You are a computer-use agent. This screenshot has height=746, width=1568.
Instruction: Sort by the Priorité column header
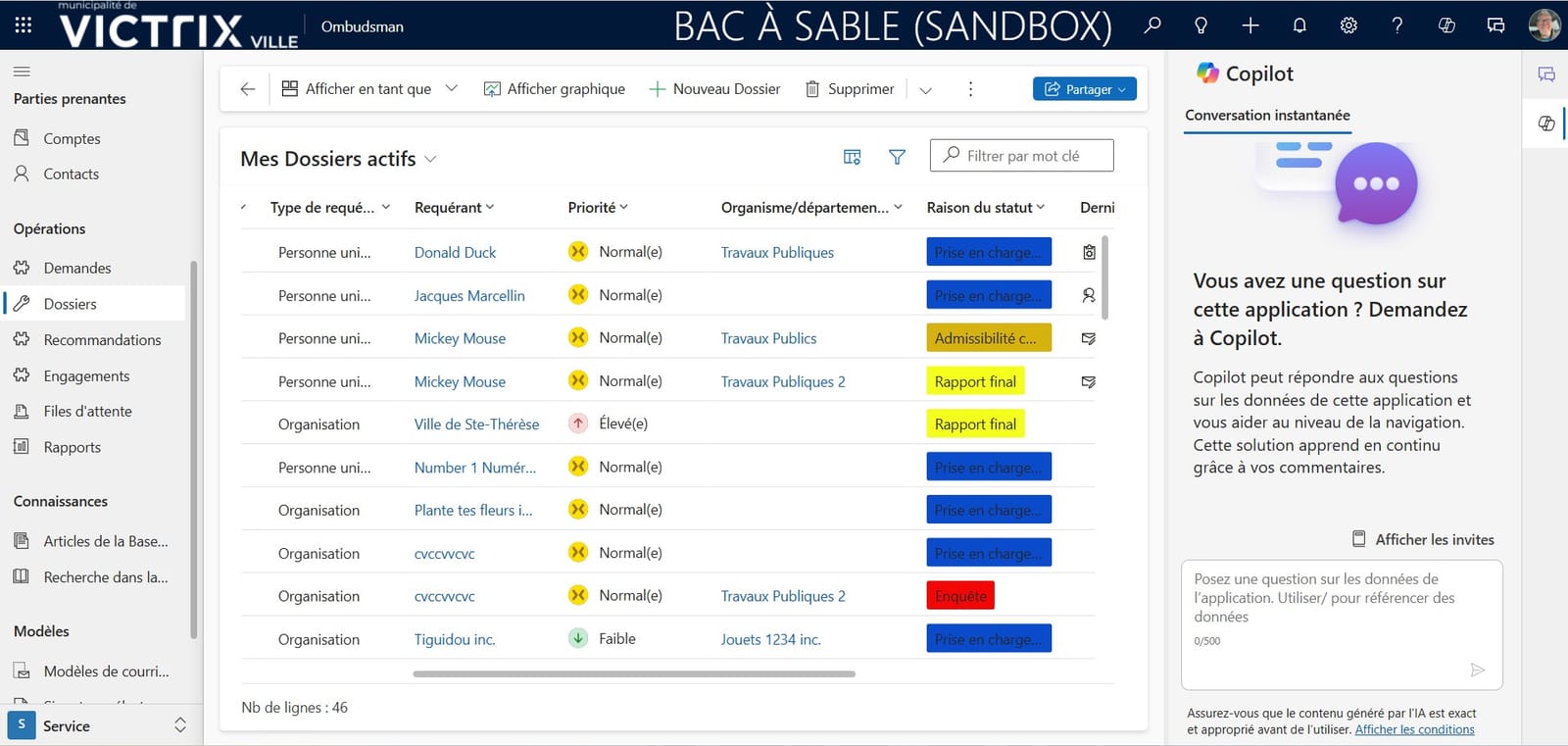click(598, 208)
